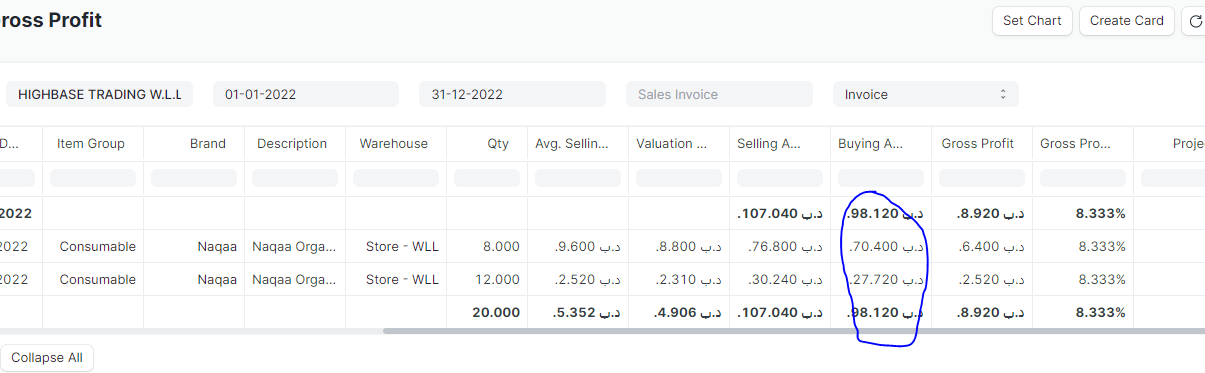The image size is (1205, 373).
Task: Click the Brand column header
Action: point(208,144)
